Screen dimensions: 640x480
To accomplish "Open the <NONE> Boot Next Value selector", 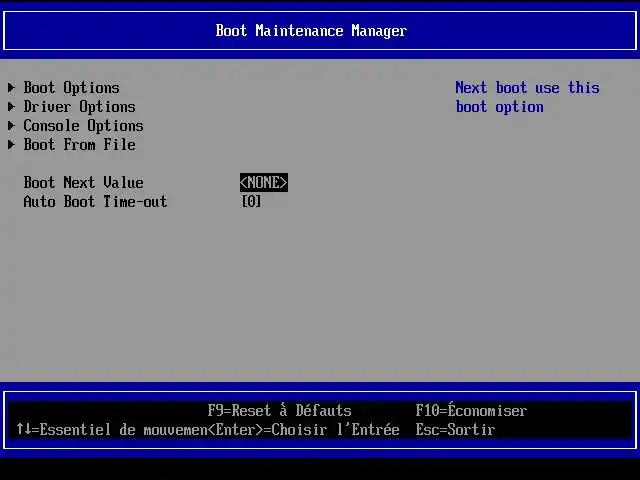I will [264, 182].
